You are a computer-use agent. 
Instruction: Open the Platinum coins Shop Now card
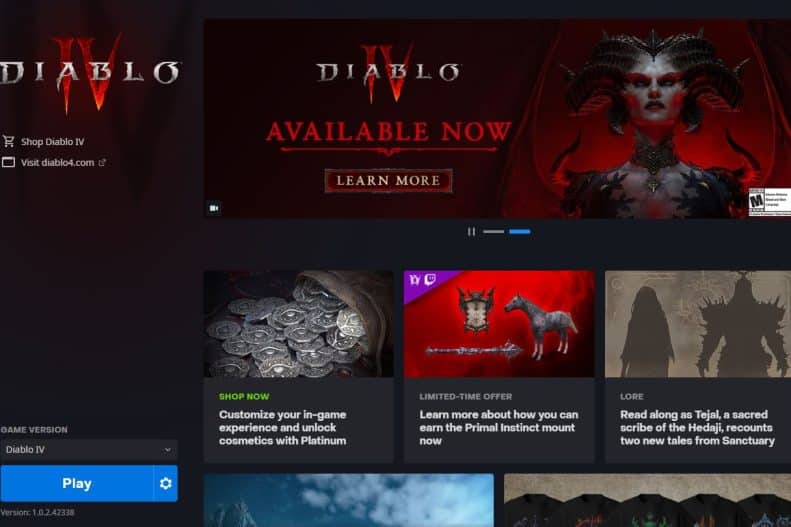[x=299, y=367]
